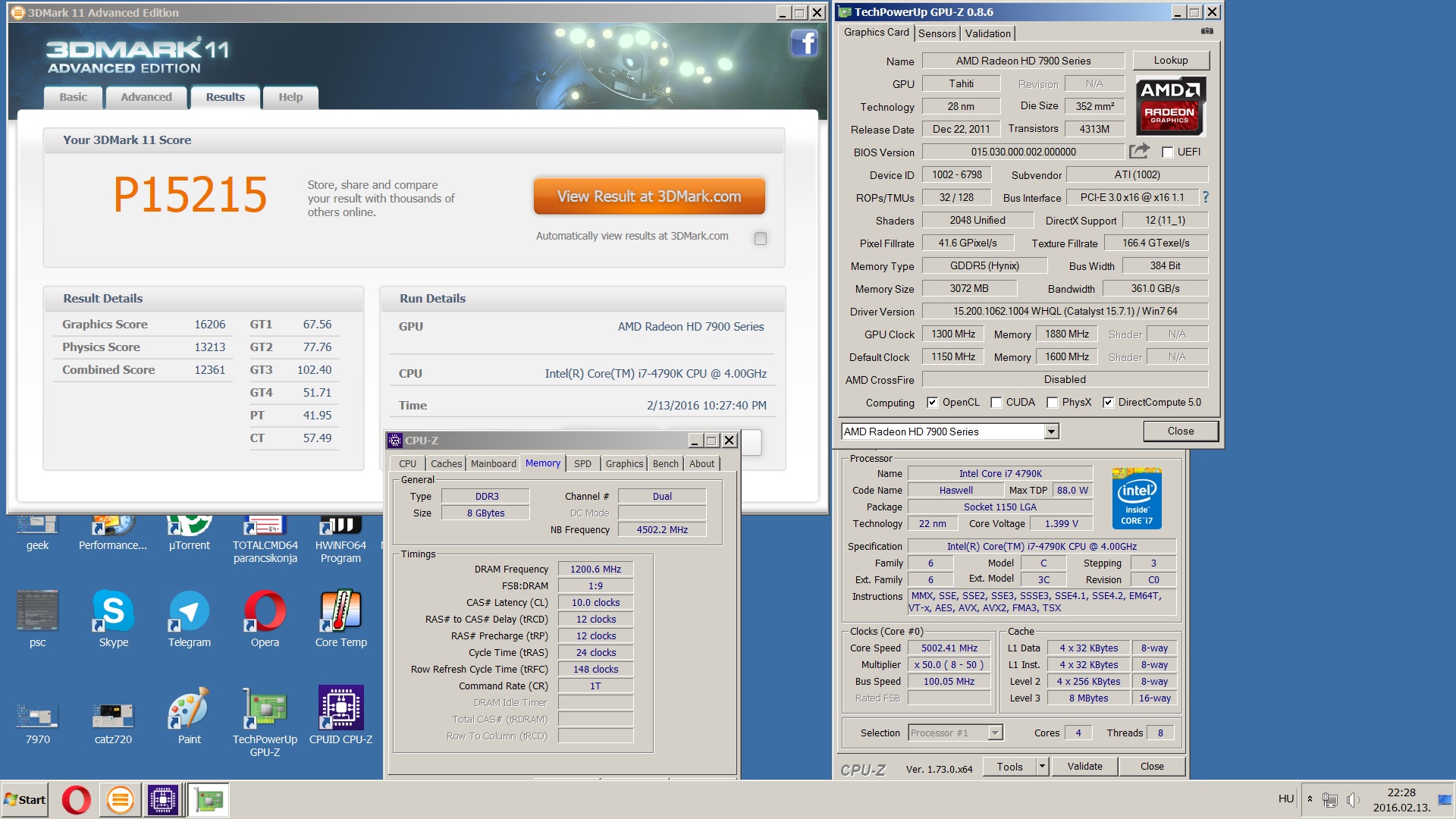
Task: Select the µTorrent desktop icon
Action: 190,534
